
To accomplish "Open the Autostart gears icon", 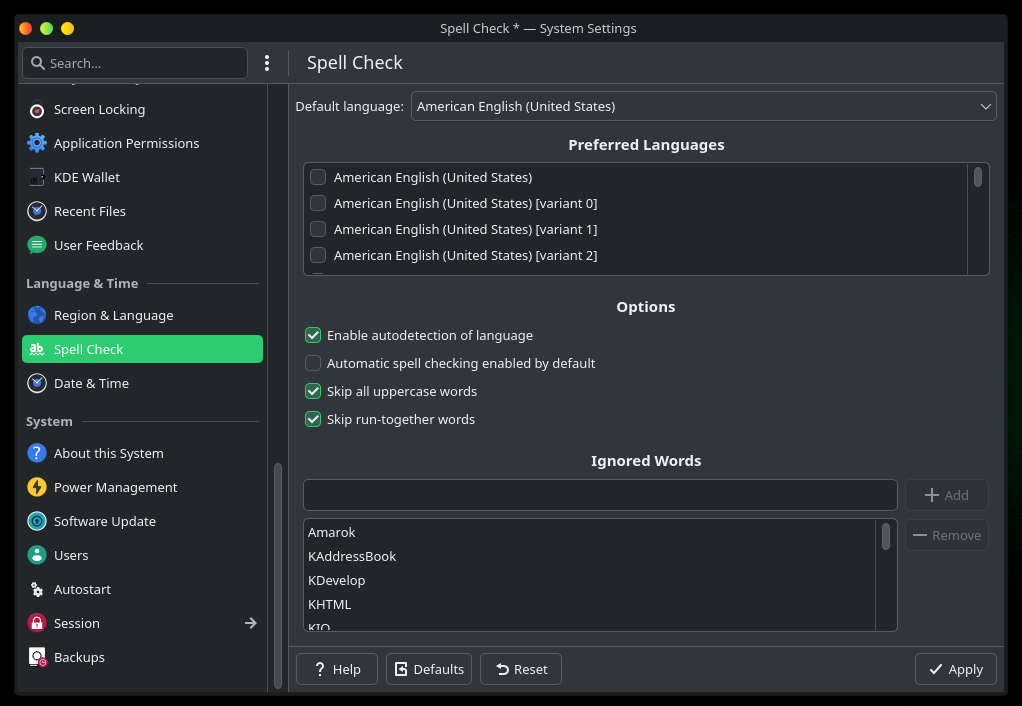I will (x=37, y=590).
